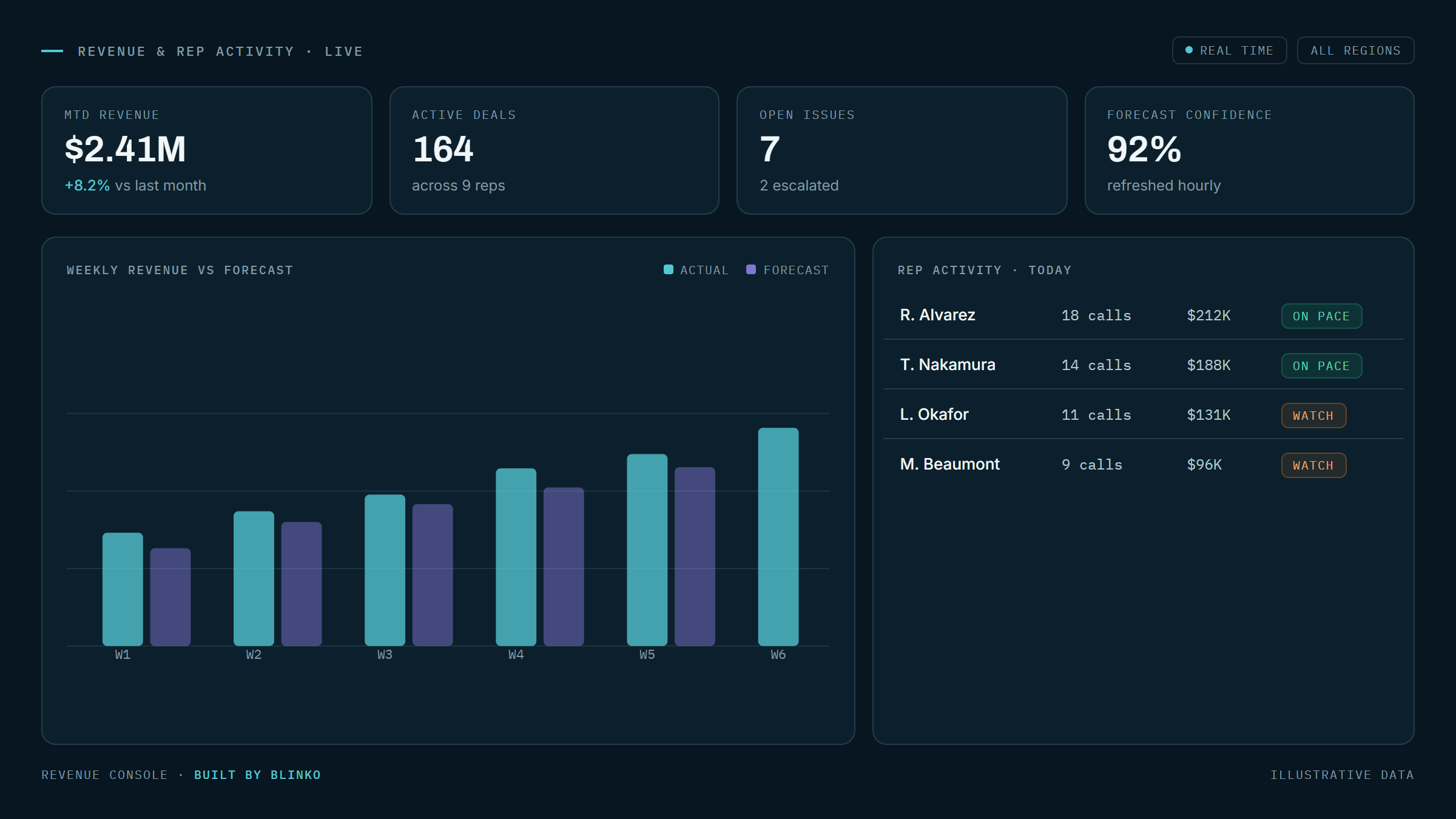This screenshot has height=819, width=1456.
Task: Click the W6 actual revenue bar
Action: [x=778, y=537]
